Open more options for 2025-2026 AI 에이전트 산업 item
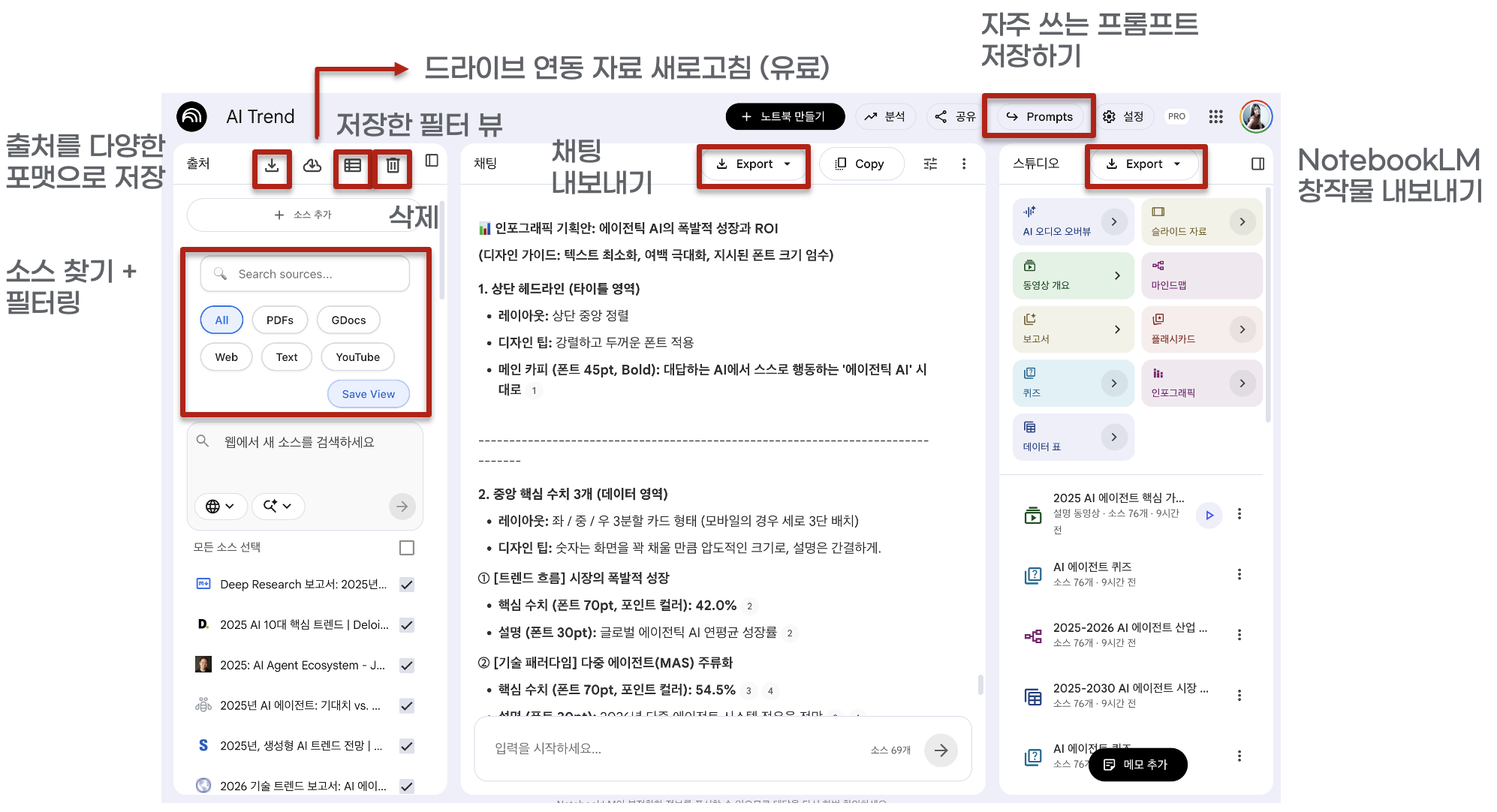Viewport: 1497px width, 812px height. pyautogui.click(x=1239, y=635)
